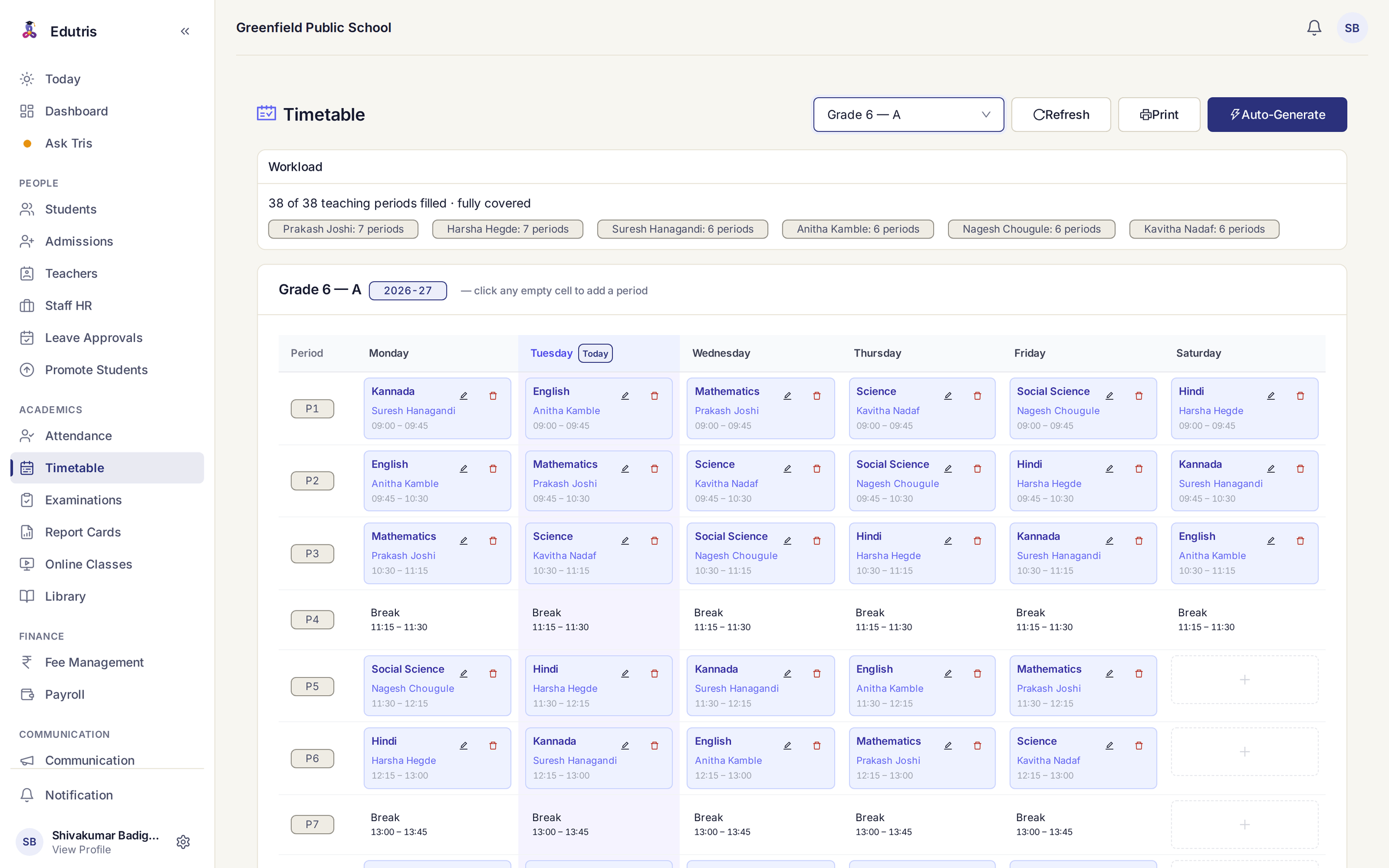Click the SB user avatar in header
The height and width of the screenshot is (868, 1389).
point(1352,28)
